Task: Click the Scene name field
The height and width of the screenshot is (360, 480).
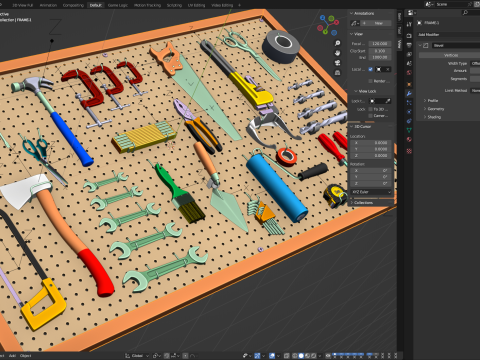Action: click(452, 4)
